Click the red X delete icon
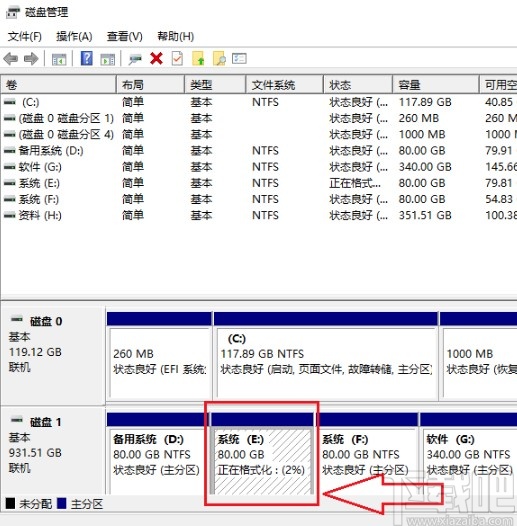 point(156,58)
